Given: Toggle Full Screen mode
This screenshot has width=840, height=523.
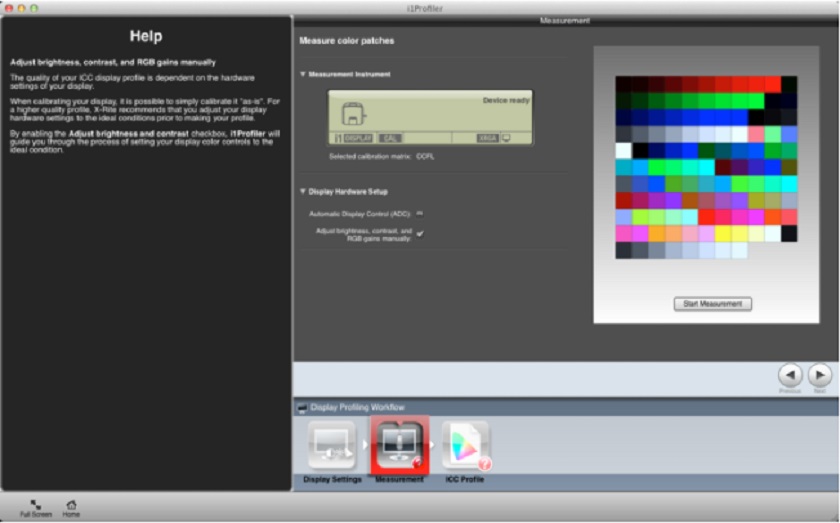Looking at the screenshot, I should pyautogui.click(x=35, y=506).
